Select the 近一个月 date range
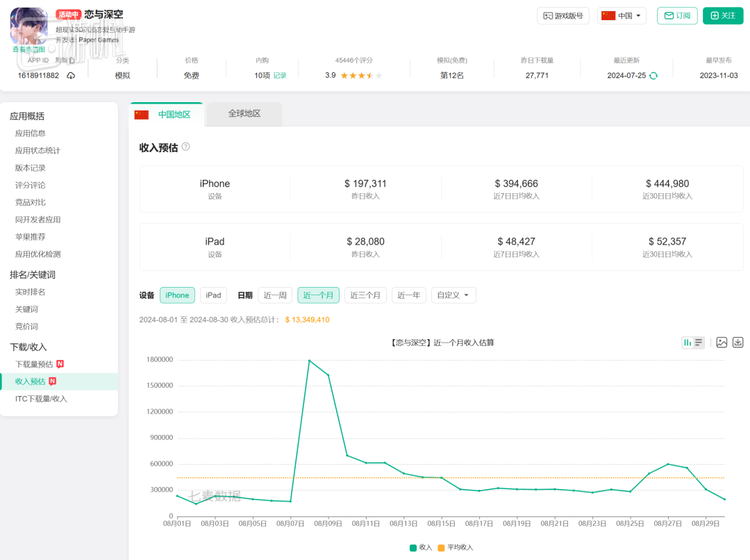 click(318, 295)
